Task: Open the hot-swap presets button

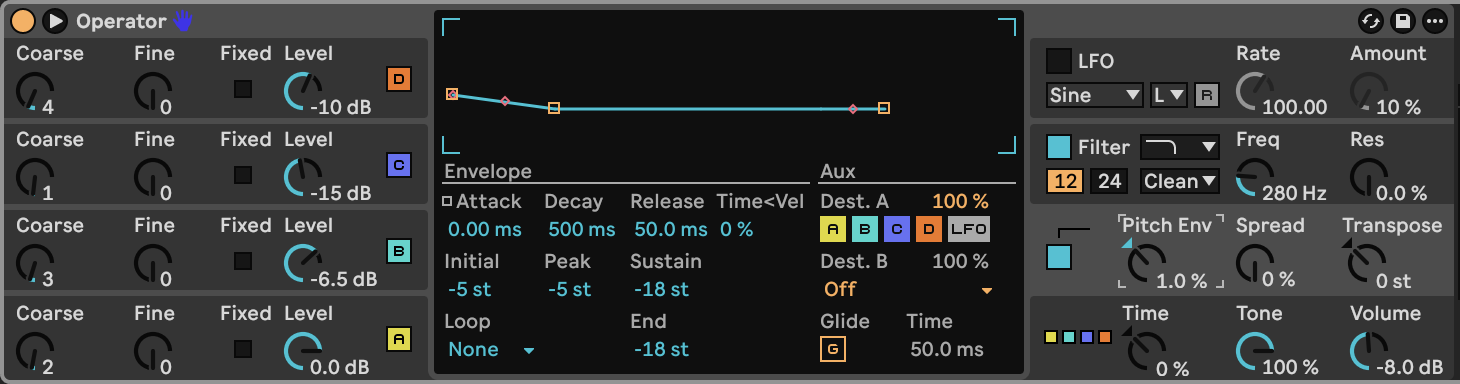Action: pyautogui.click(x=1370, y=20)
